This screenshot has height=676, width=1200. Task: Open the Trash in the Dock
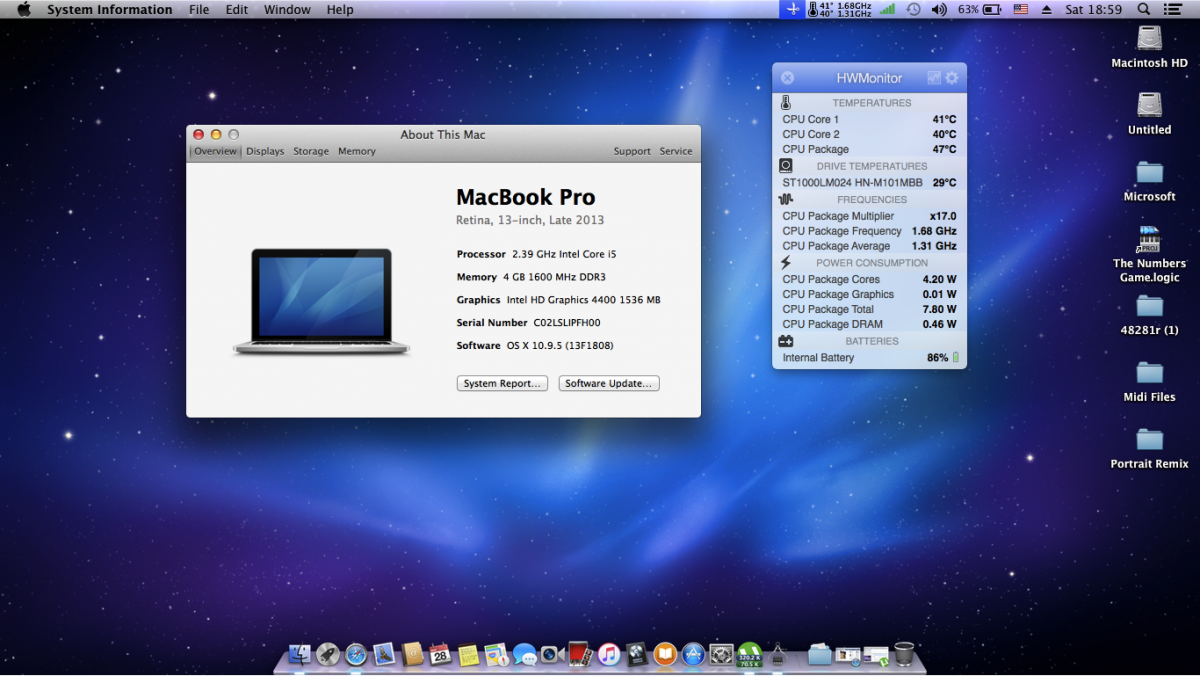click(904, 654)
